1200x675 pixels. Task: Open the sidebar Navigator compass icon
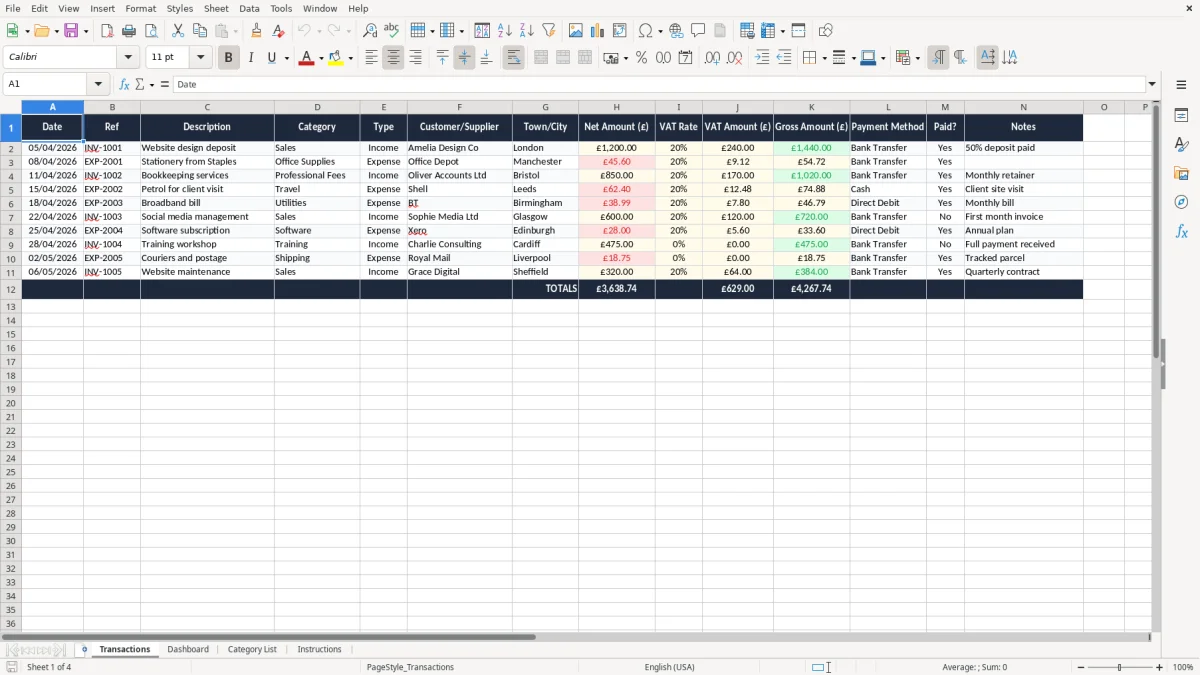(x=1181, y=202)
